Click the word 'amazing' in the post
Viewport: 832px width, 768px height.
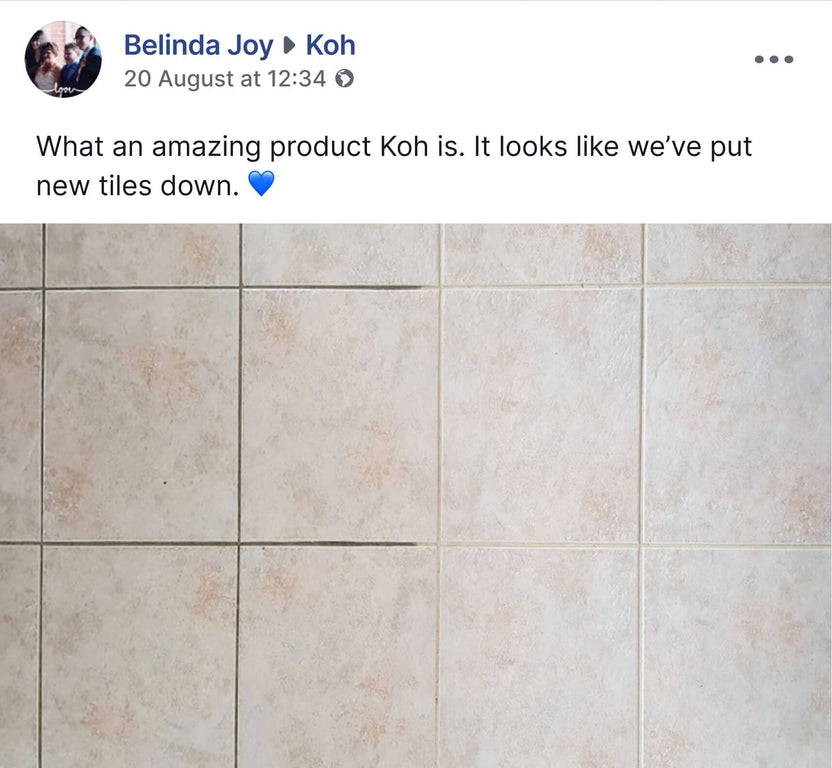tap(206, 148)
